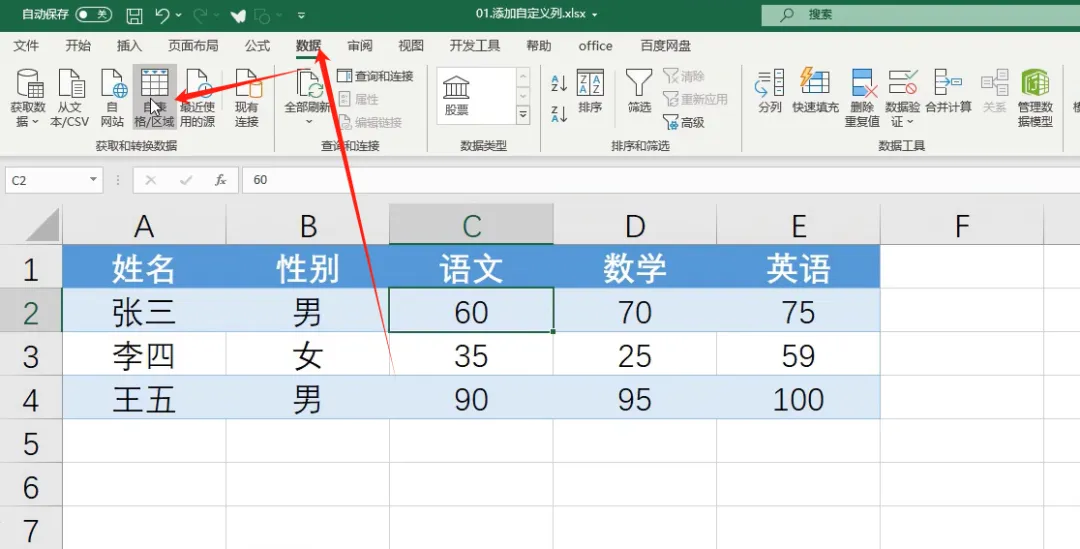Click the select all corner triangle
The width and height of the screenshot is (1080, 549).
[42, 225]
